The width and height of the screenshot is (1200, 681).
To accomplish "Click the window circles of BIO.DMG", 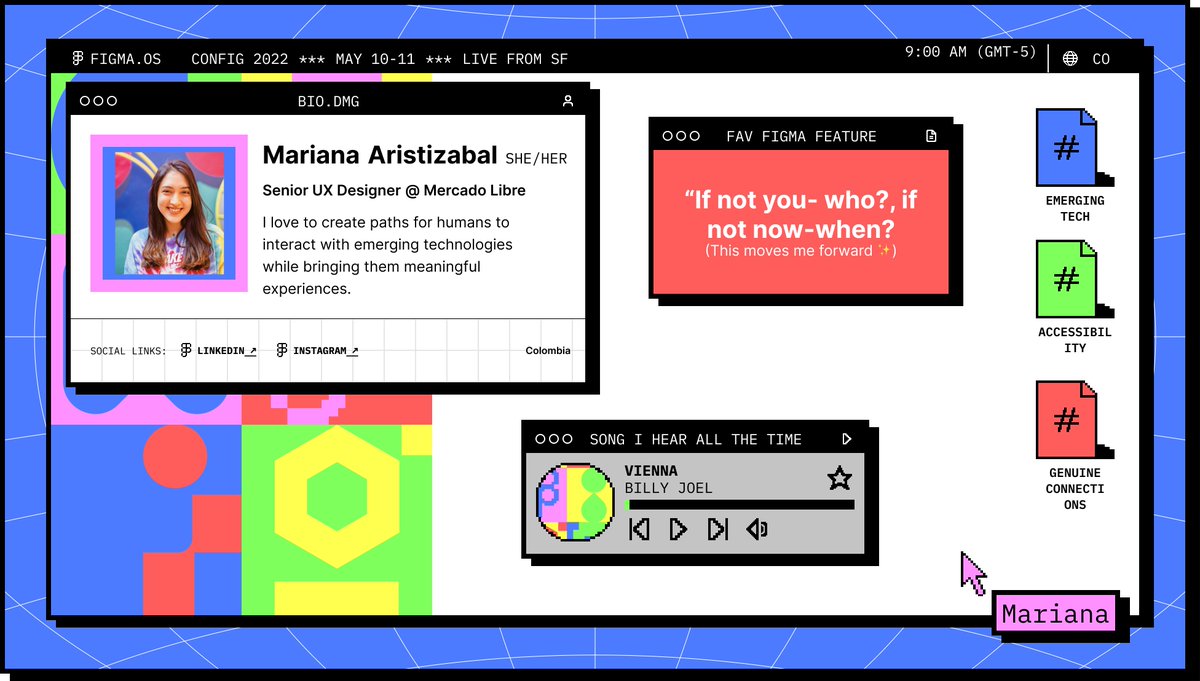I will [x=98, y=101].
